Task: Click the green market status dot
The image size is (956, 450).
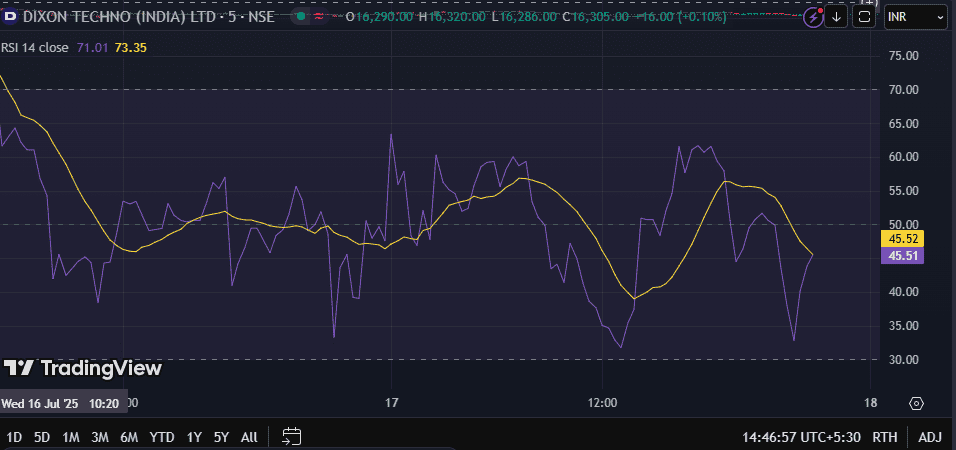Action: pyautogui.click(x=301, y=16)
